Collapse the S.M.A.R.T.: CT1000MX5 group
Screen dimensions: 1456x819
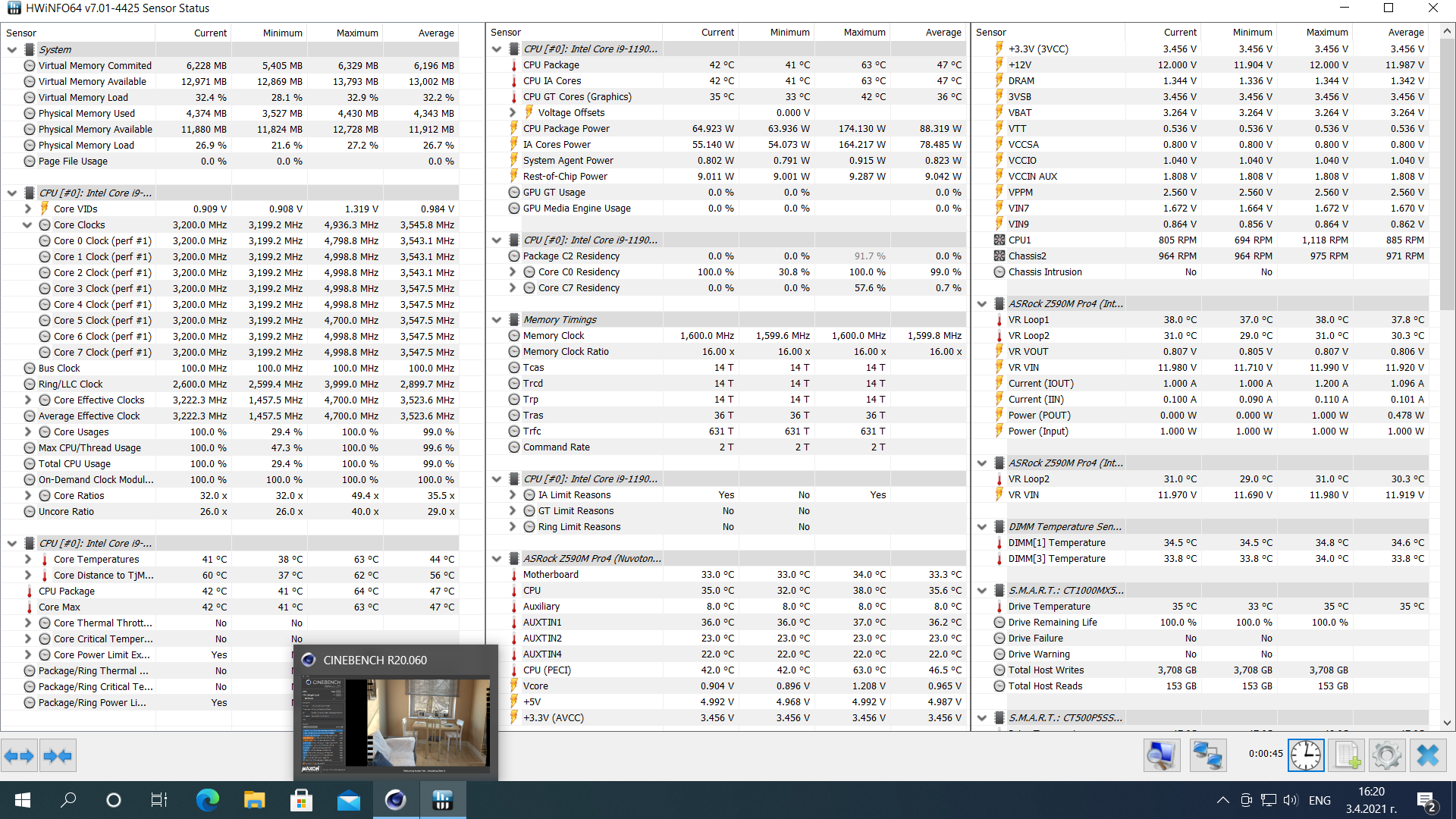(x=982, y=590)
